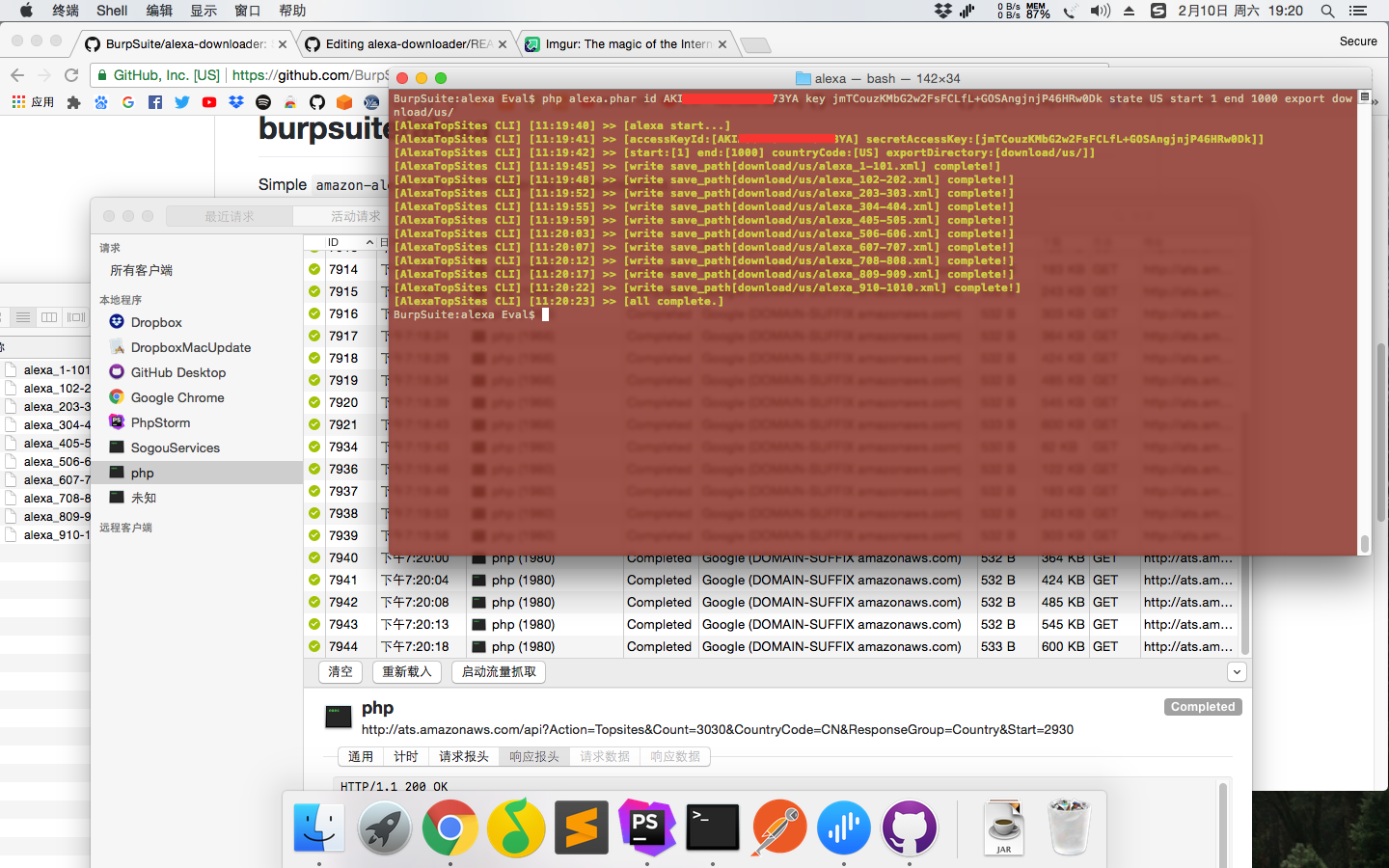Expand the dropdown arrow beside capture buttons

coord(1237,672)
